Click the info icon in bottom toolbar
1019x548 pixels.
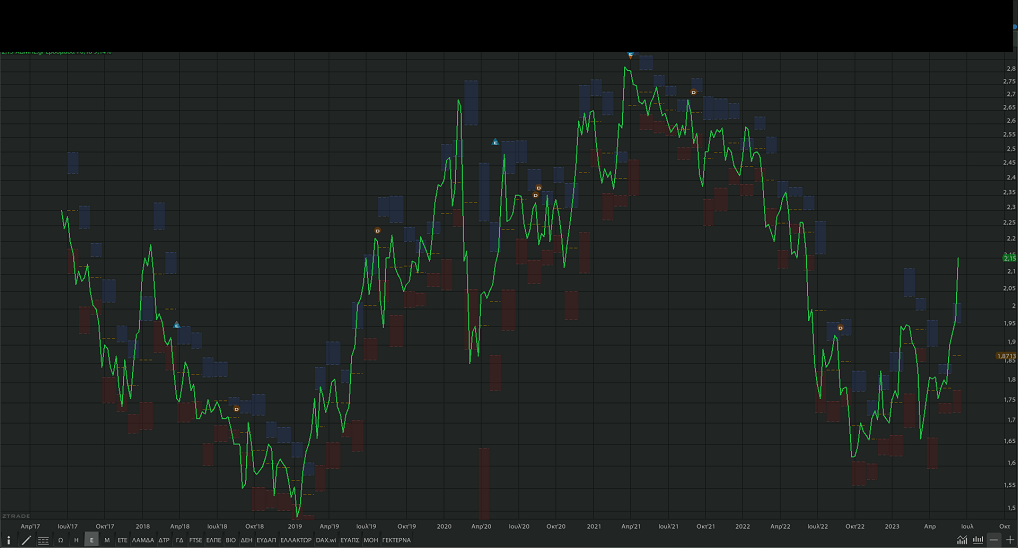9,540
